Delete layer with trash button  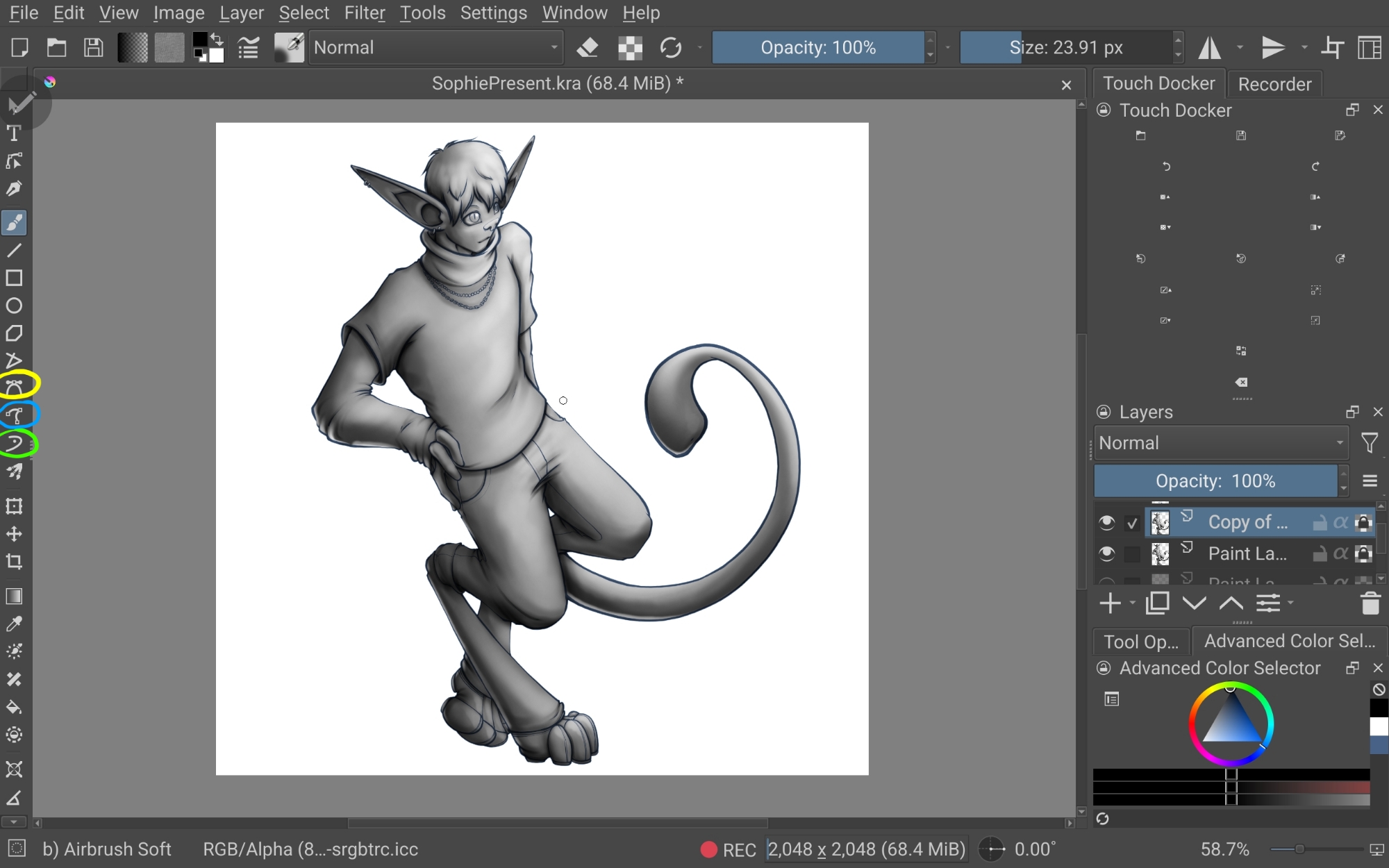tap(1370, 603)
